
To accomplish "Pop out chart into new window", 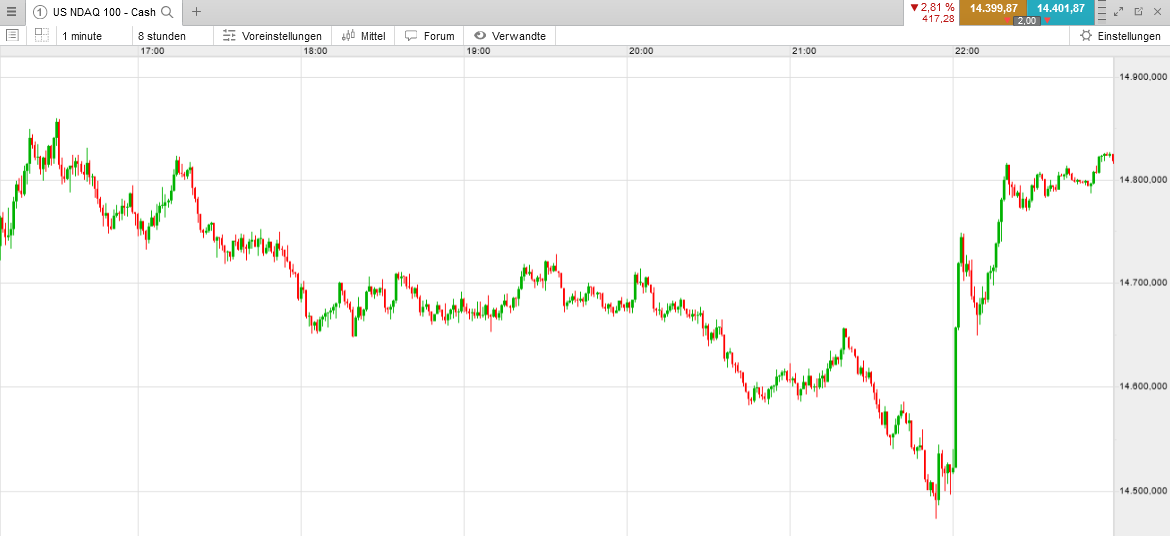I will pos(1139,11).
